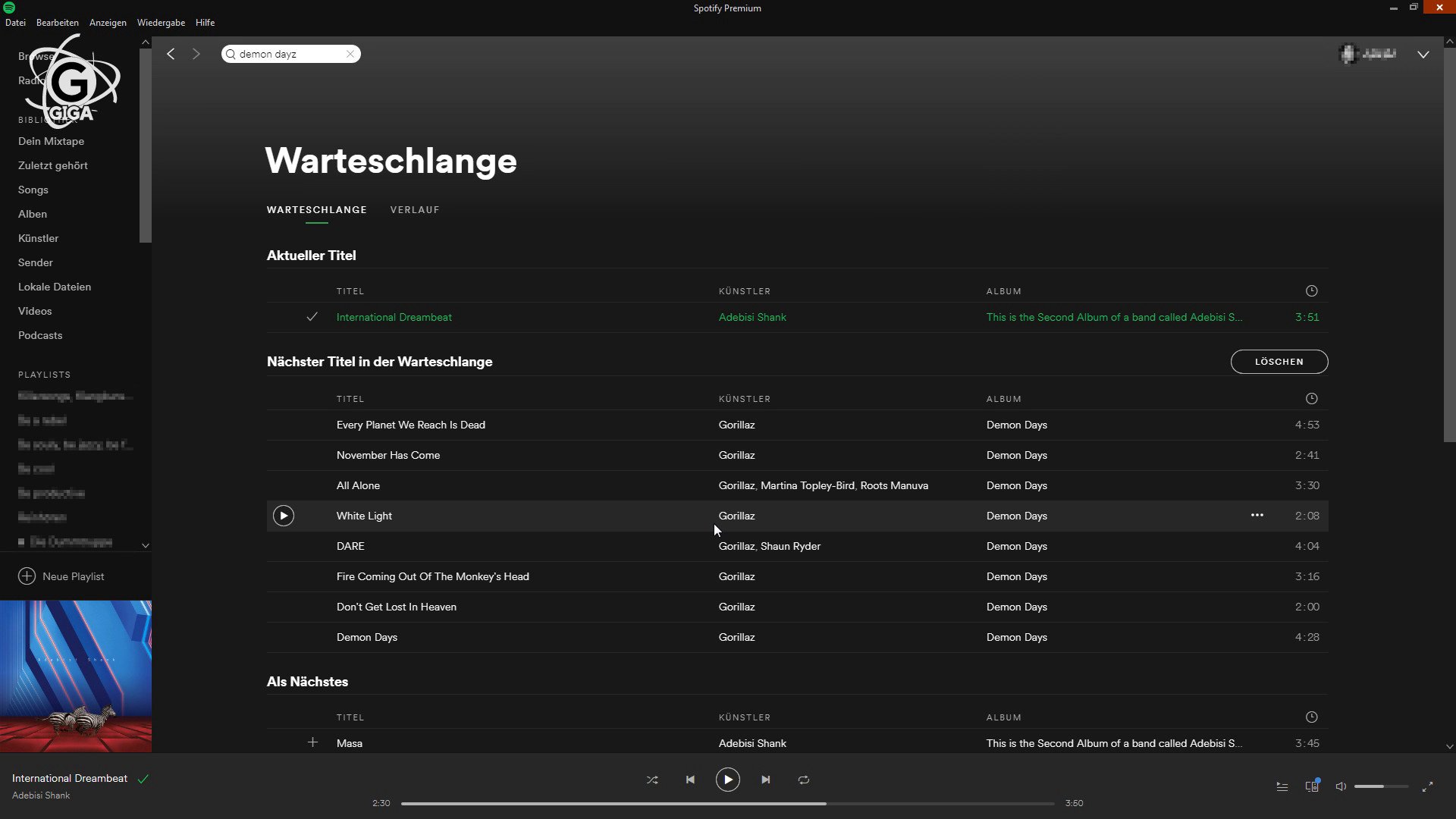Open Zuletzt gehört in the sidebar
1456x819 pixels.
[x=53, y=165]
